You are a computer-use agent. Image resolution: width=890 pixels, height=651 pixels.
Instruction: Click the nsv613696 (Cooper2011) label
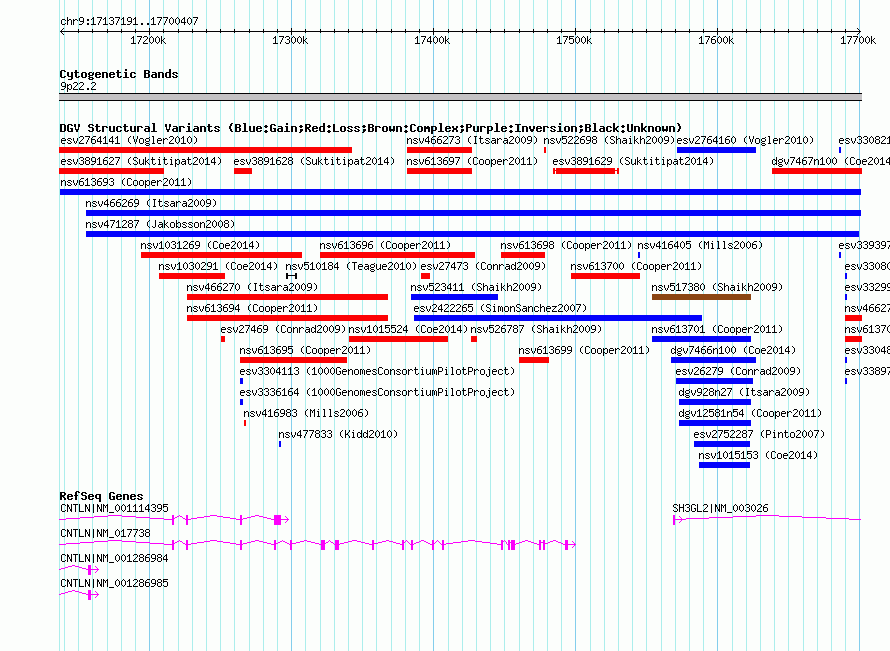(x=385, y=245)
